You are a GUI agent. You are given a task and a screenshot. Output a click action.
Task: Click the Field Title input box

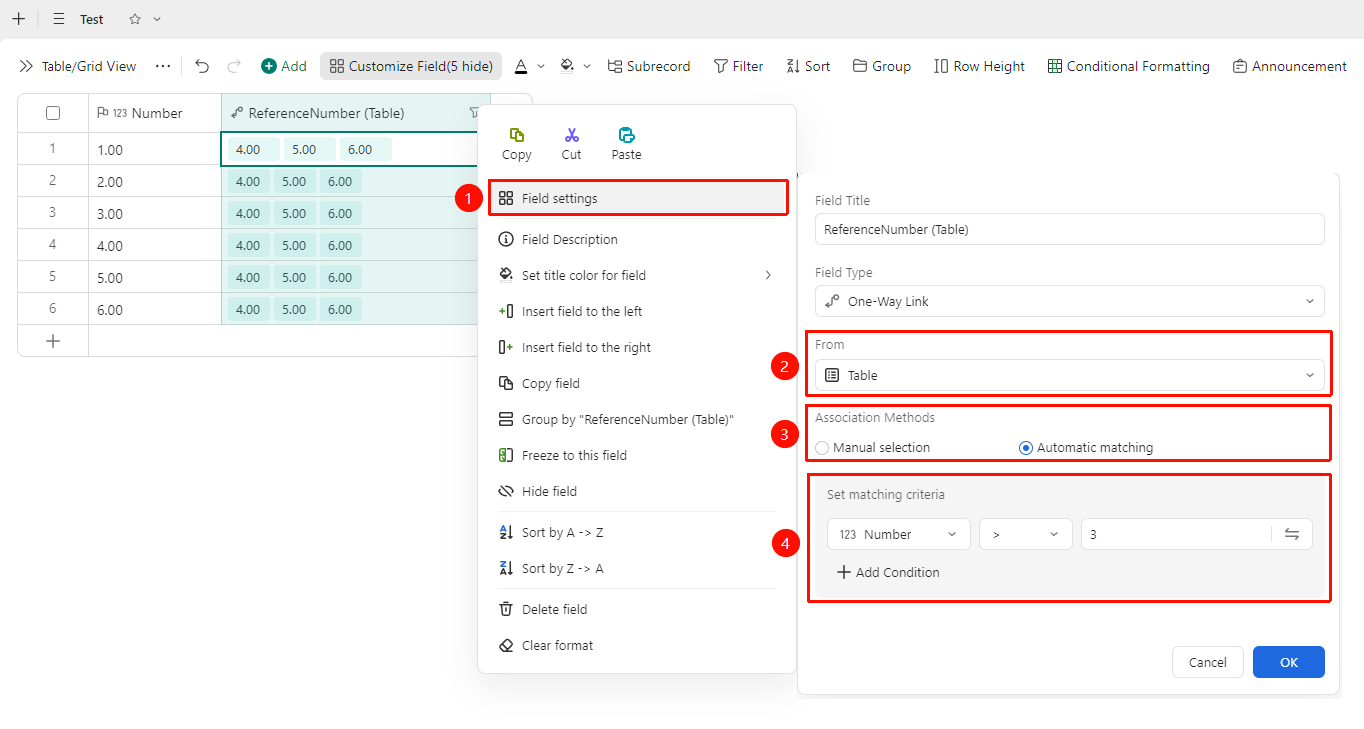1070,229
